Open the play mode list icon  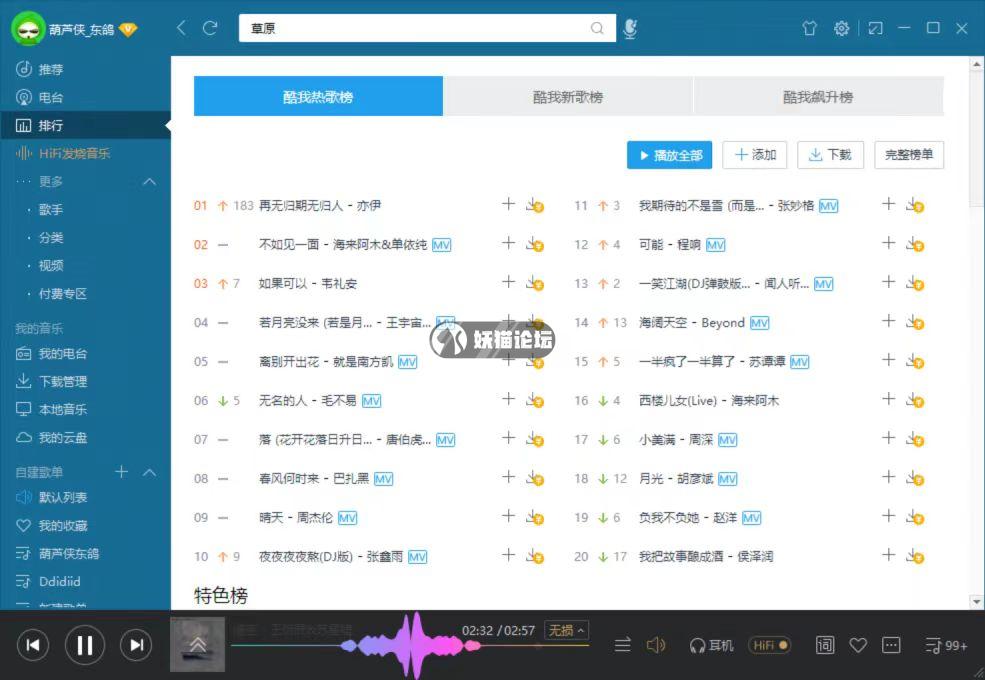[x=623, y=645]
